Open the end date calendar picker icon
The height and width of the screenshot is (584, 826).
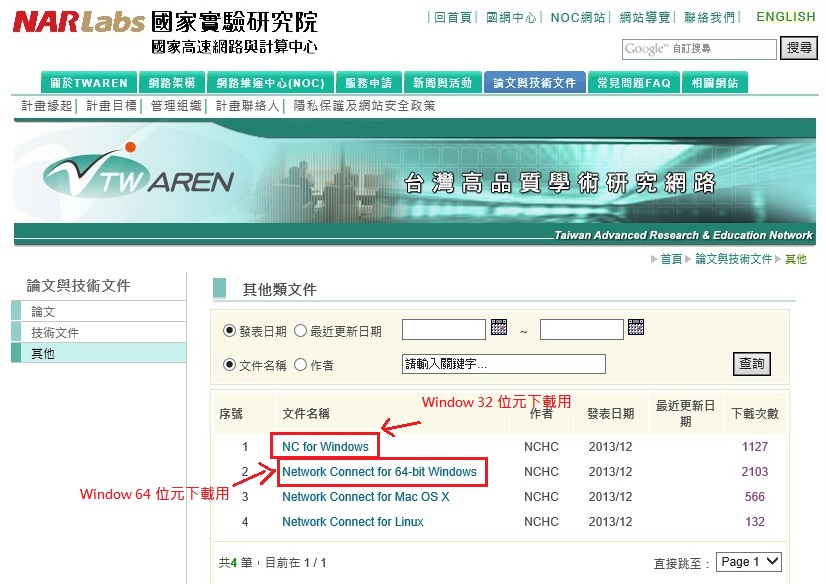pos(636,328)
